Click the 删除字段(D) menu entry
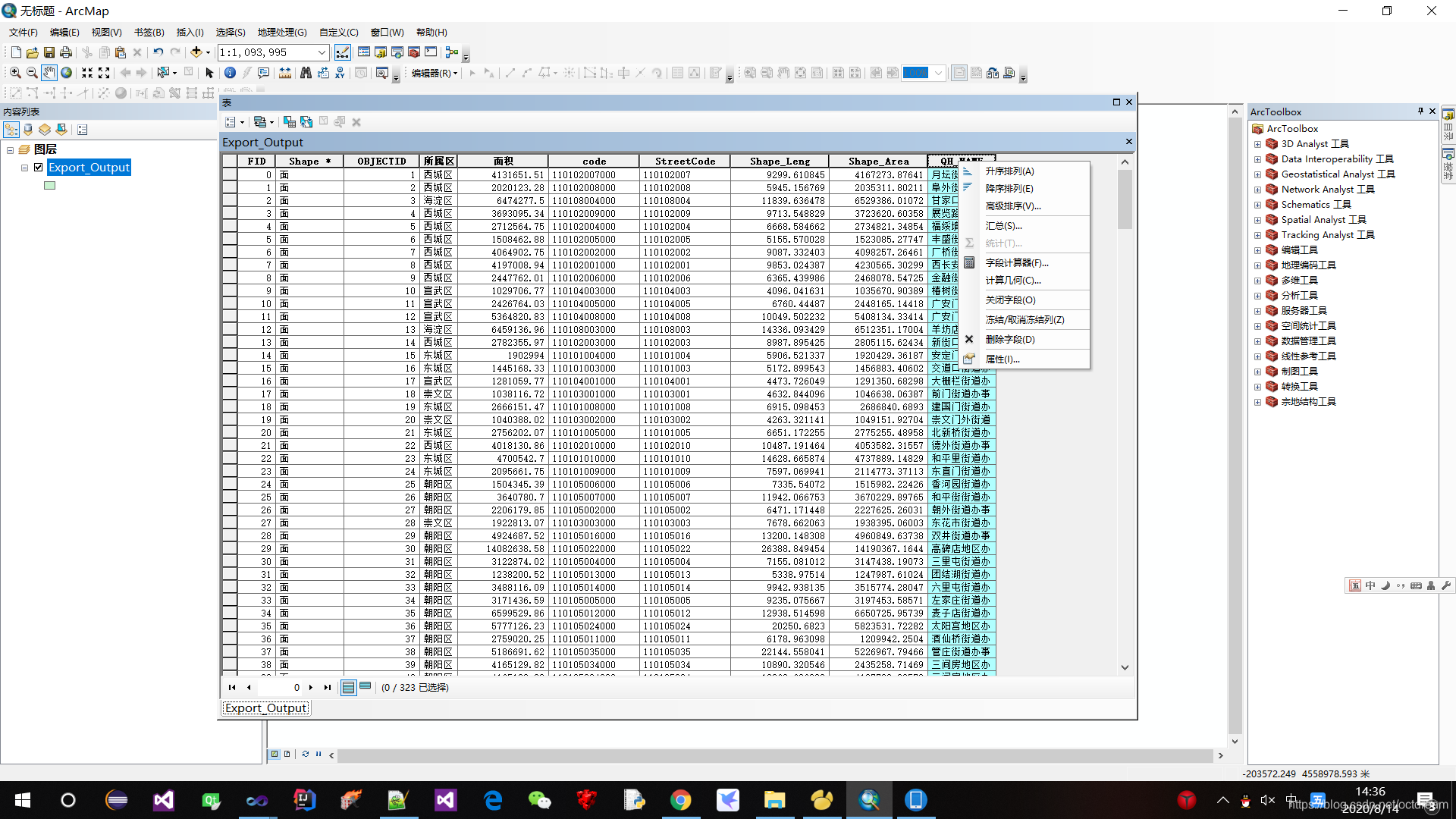The width and height of the screenshot is (1456, 819). (x=1009, y=340)
